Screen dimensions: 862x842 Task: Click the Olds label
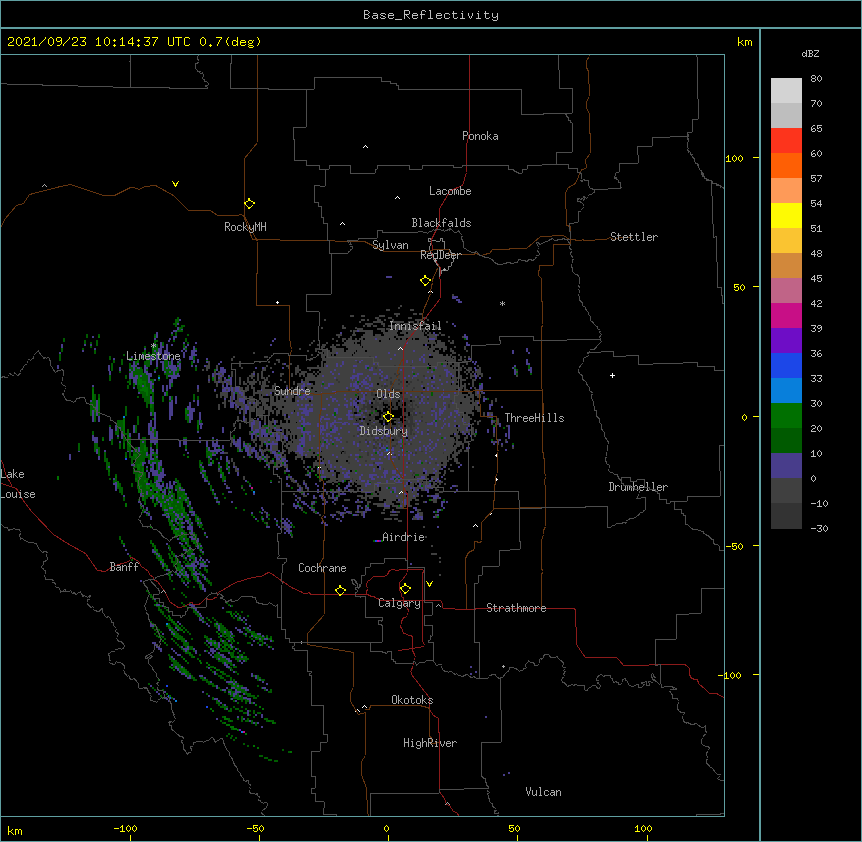388,394
